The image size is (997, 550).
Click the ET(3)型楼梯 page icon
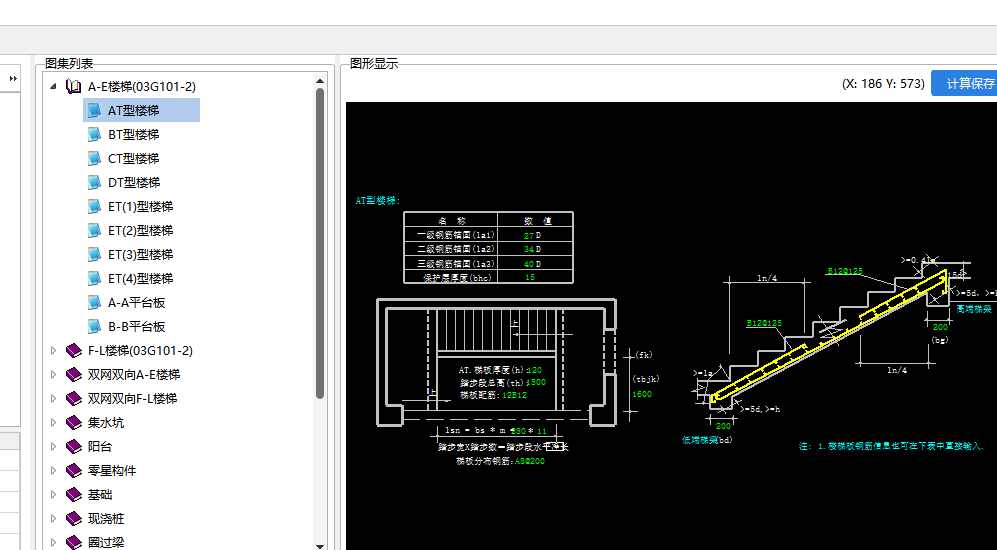(x=94, y=254)
